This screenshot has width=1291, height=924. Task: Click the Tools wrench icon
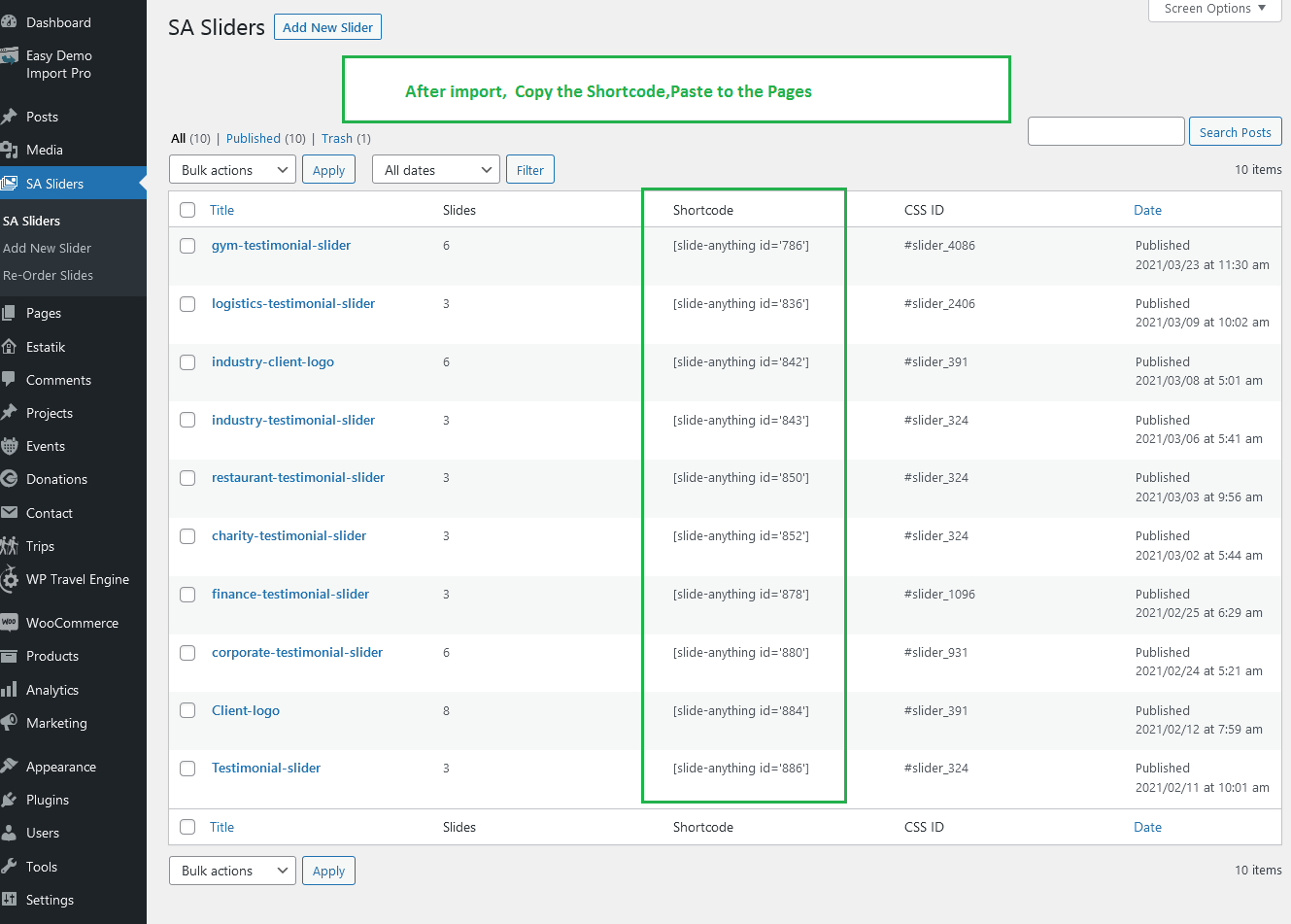(9, 867)
